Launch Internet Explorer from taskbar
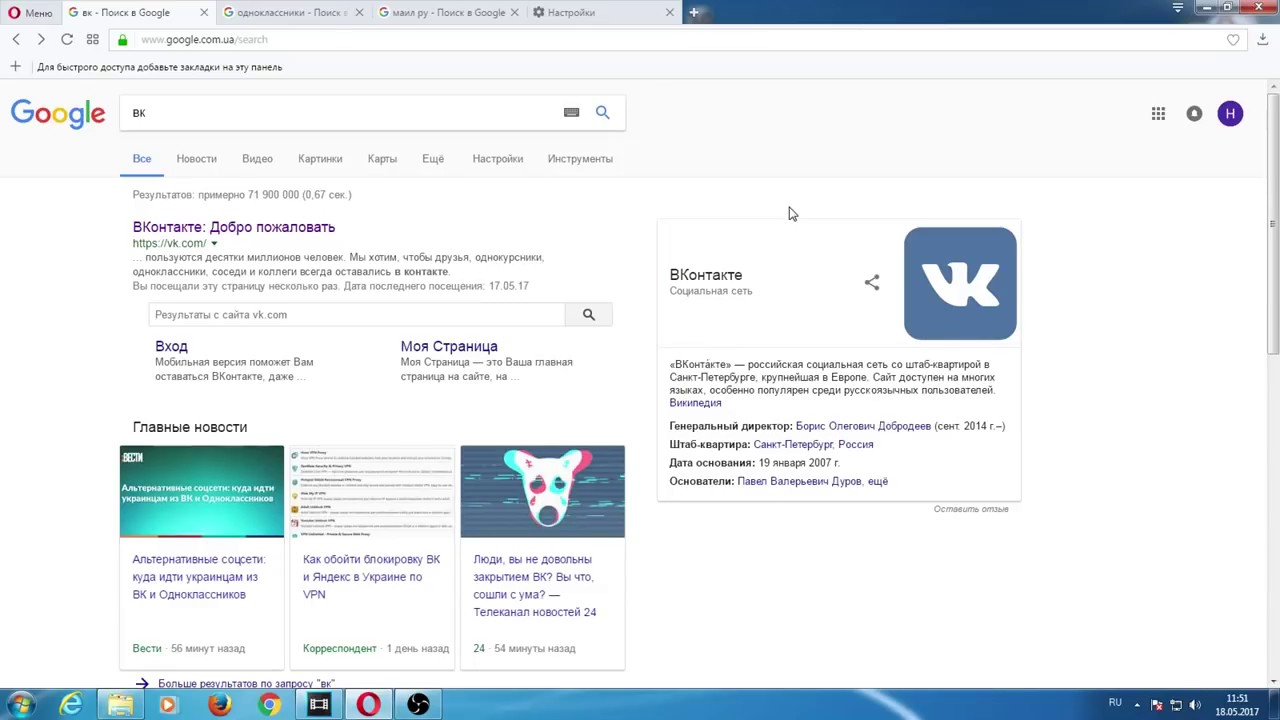The height and width of the screenshot is (720, 1280). tap(71, 705)
